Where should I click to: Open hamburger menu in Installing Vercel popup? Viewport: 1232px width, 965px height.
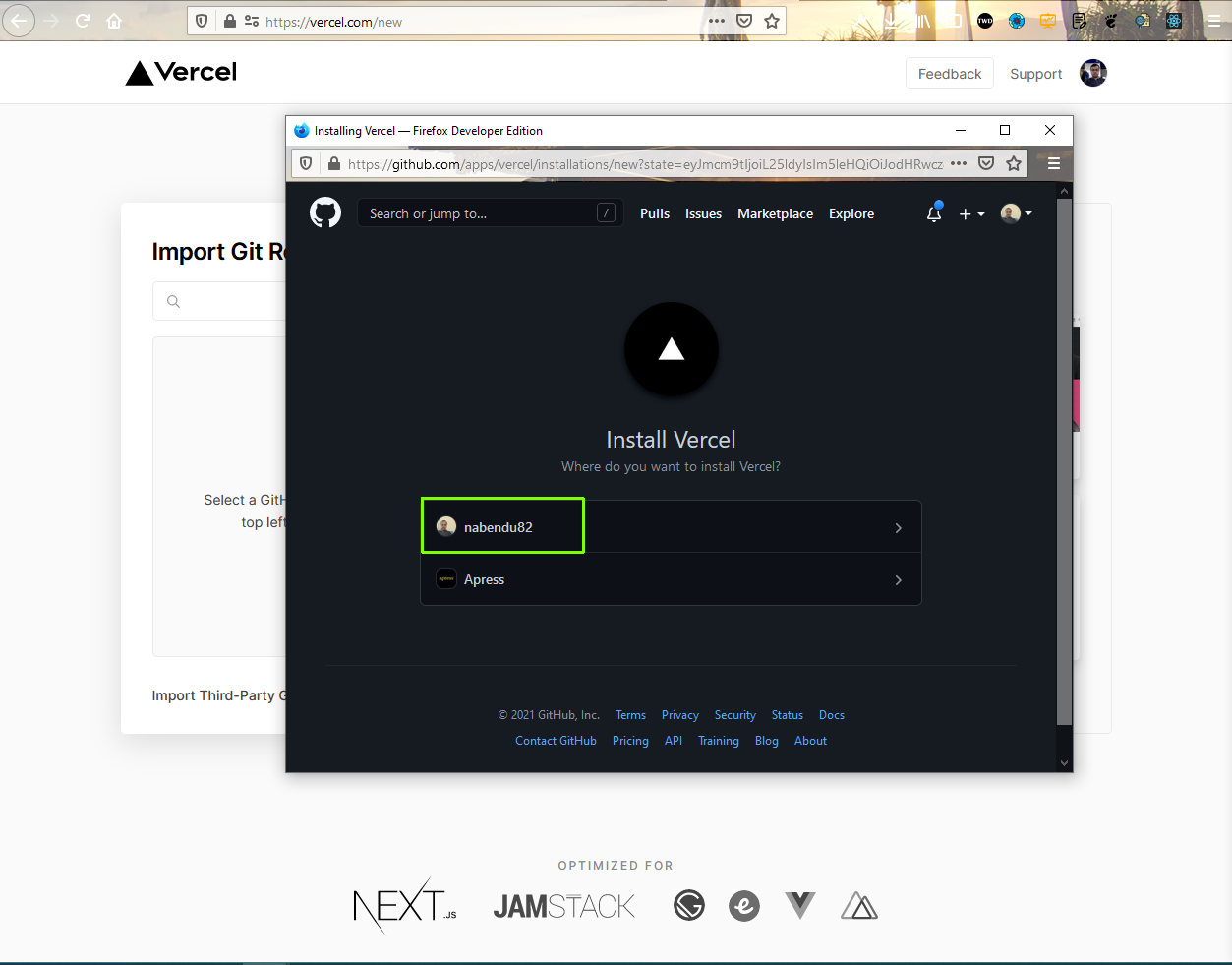pos(1053,163)
